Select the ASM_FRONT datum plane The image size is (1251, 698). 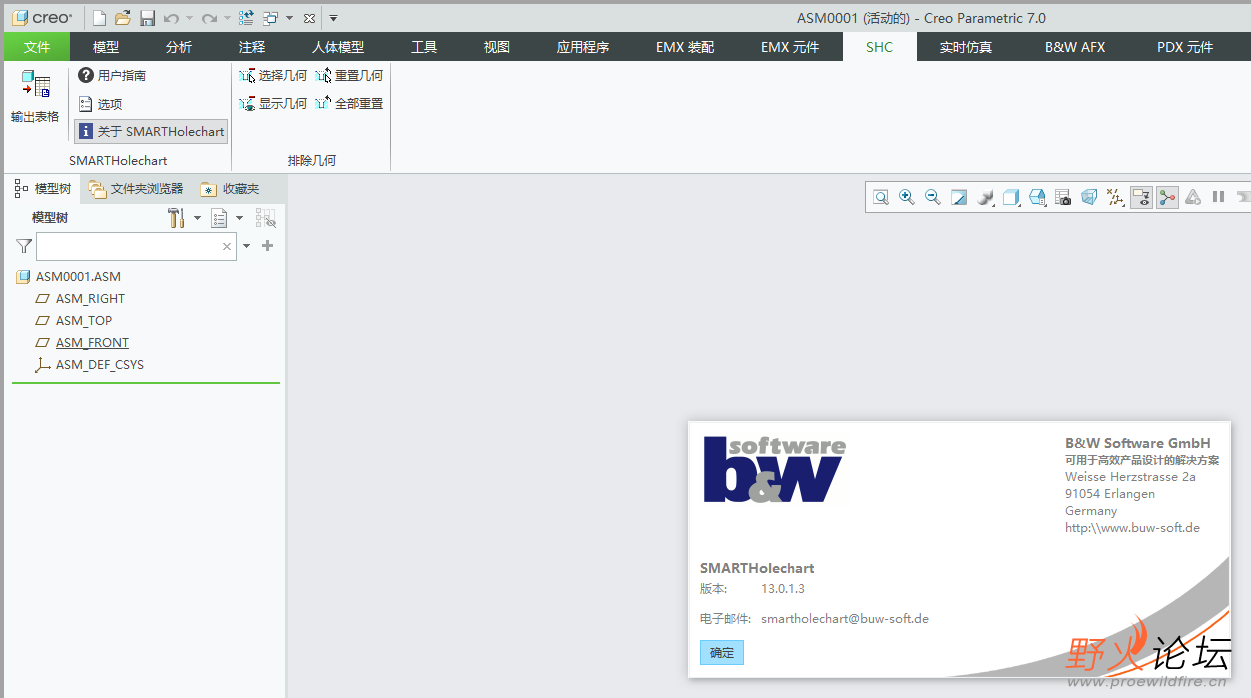[x=92, y=343]
